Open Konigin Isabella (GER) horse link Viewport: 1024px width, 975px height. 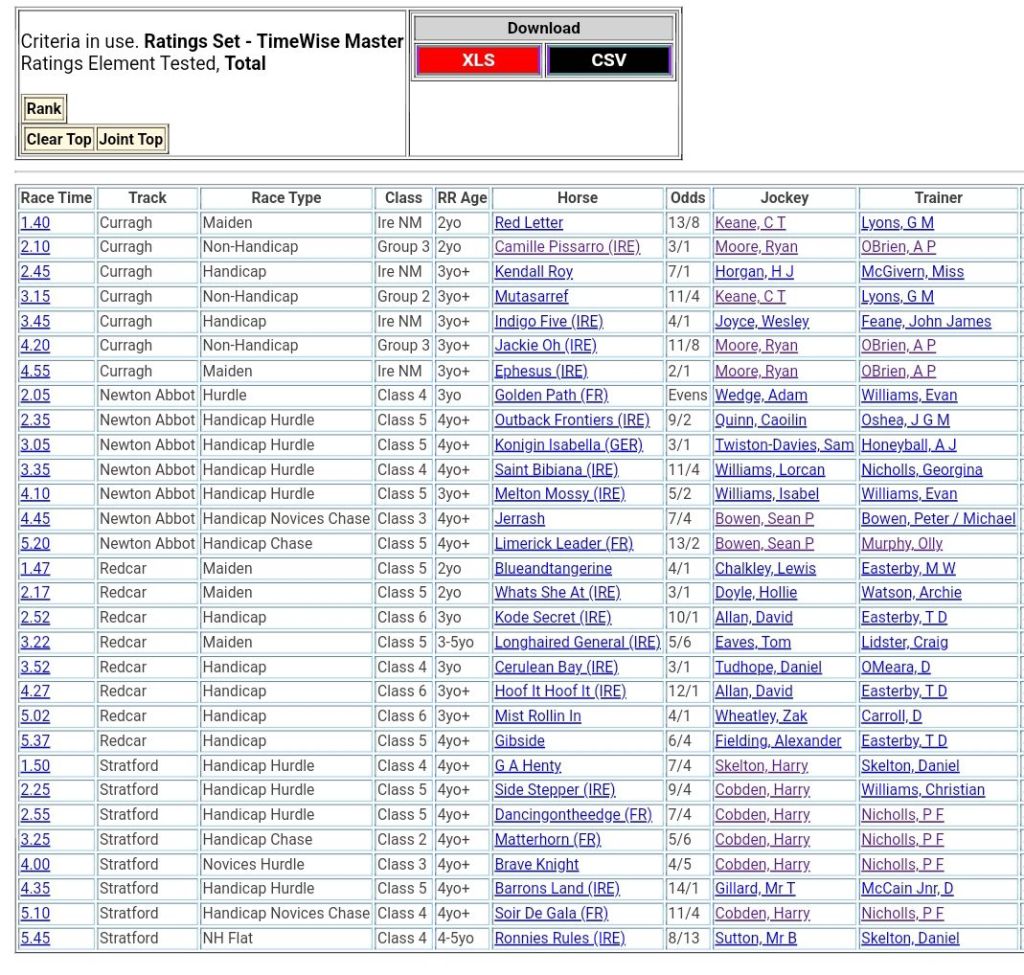(568, 445)
